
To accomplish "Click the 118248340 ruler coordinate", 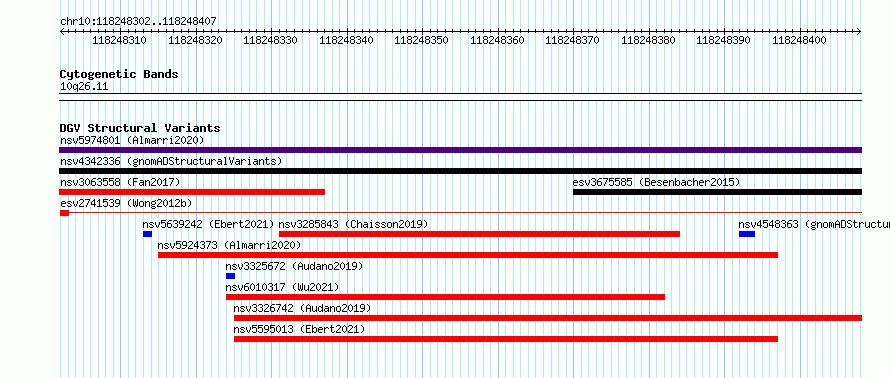I will [x=346, y=40].
